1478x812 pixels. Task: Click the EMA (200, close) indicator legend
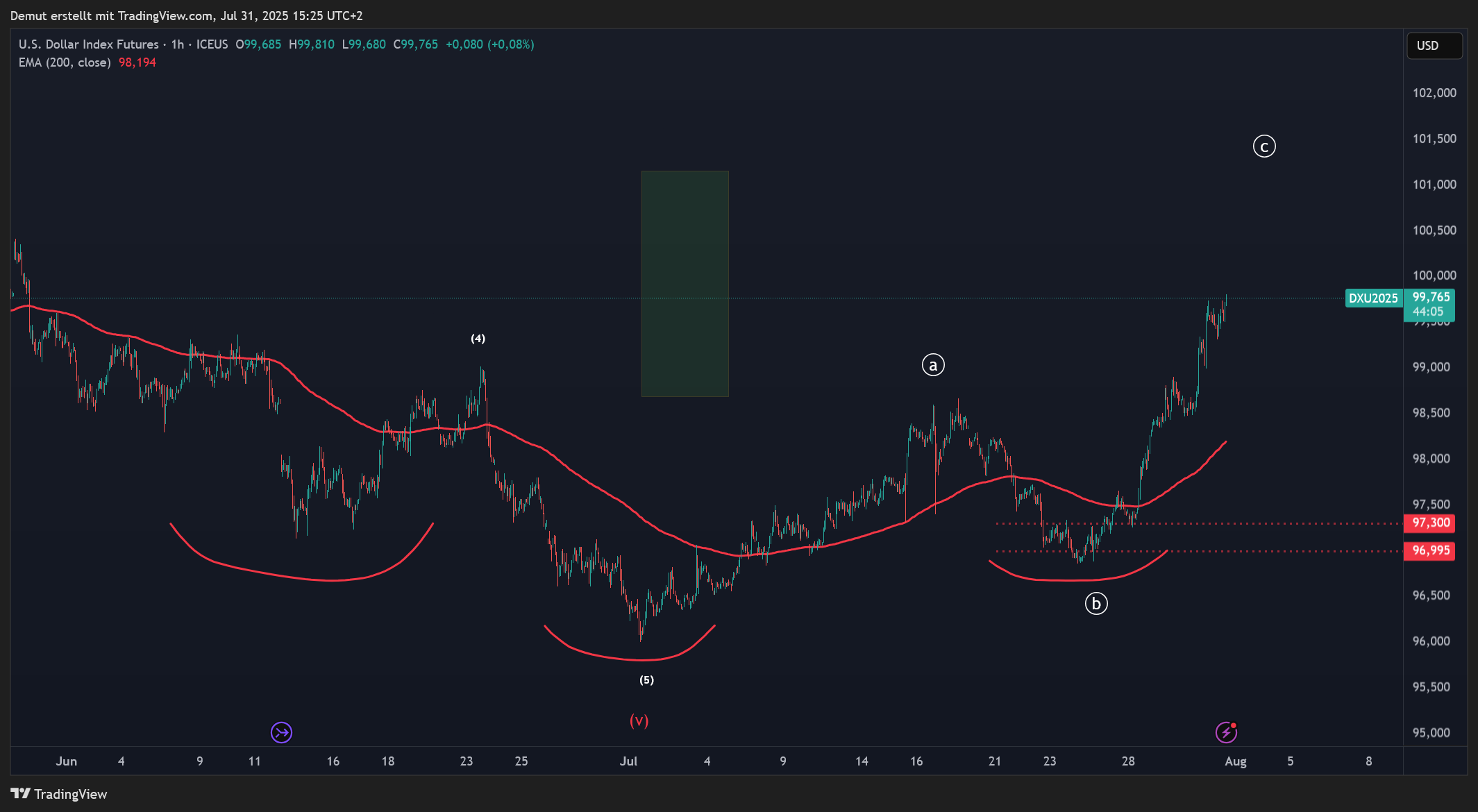point(65,62)
